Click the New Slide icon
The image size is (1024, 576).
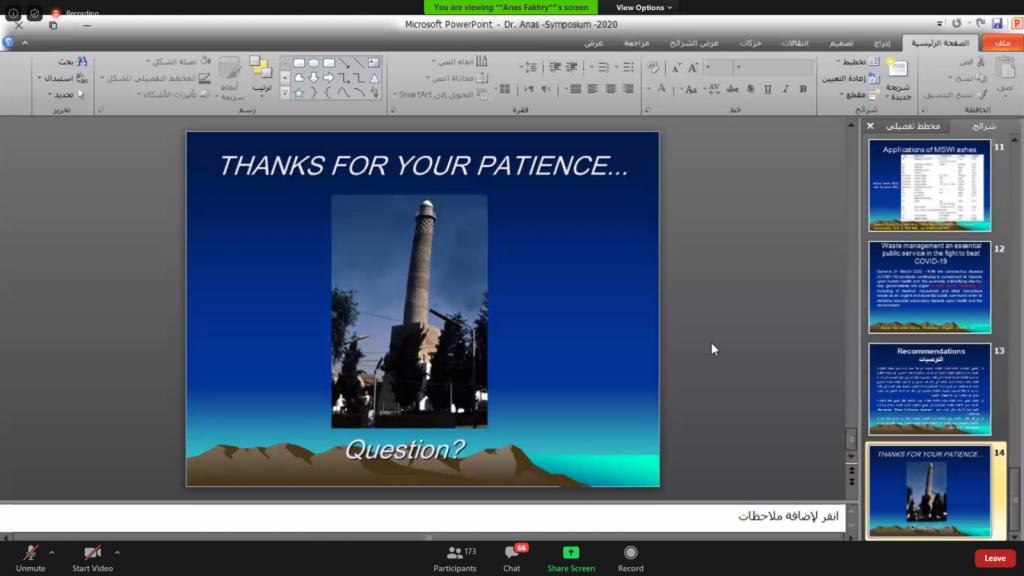click(x=897, y=72)
